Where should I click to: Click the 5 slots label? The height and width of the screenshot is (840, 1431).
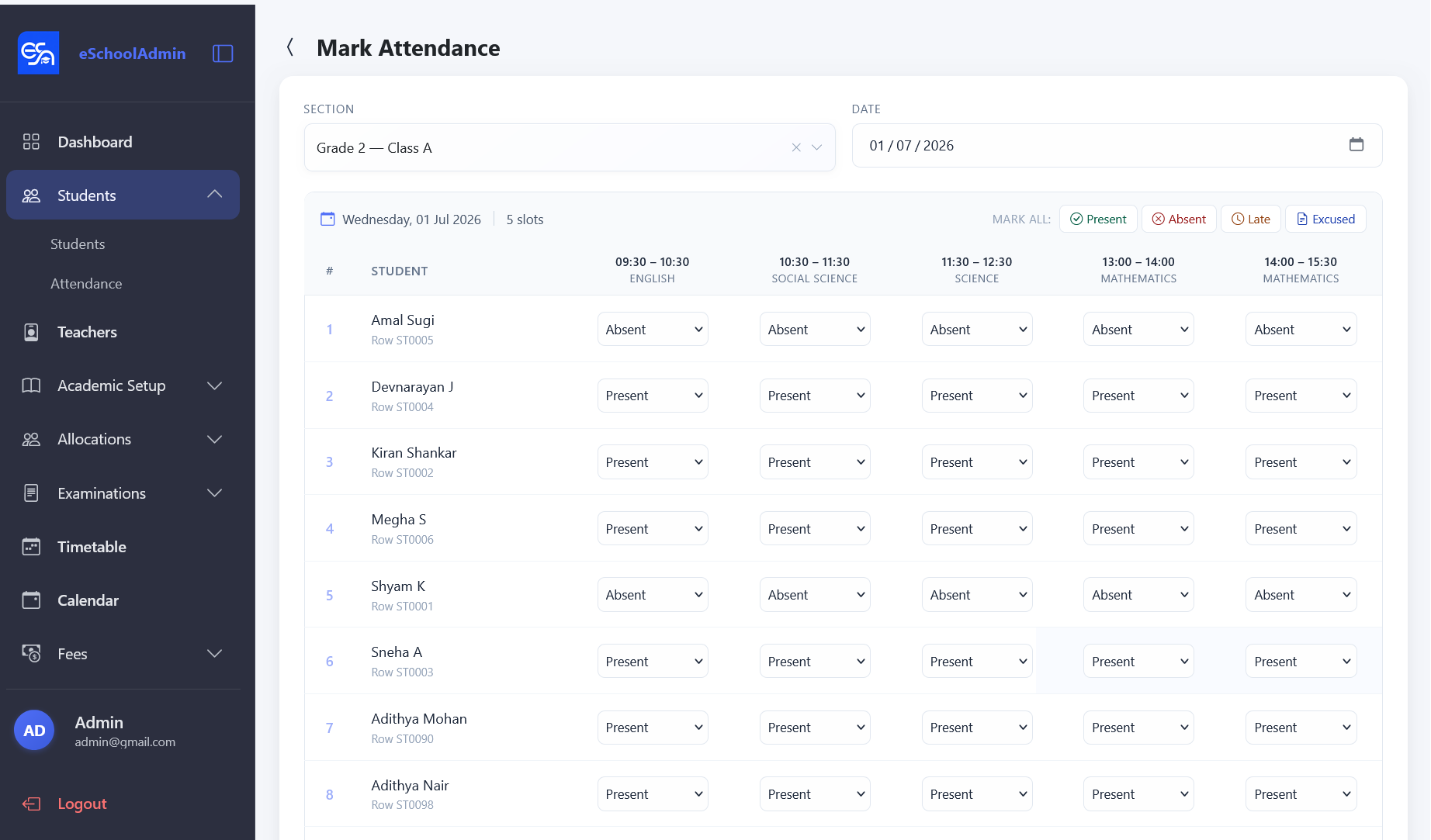point(525,220)
